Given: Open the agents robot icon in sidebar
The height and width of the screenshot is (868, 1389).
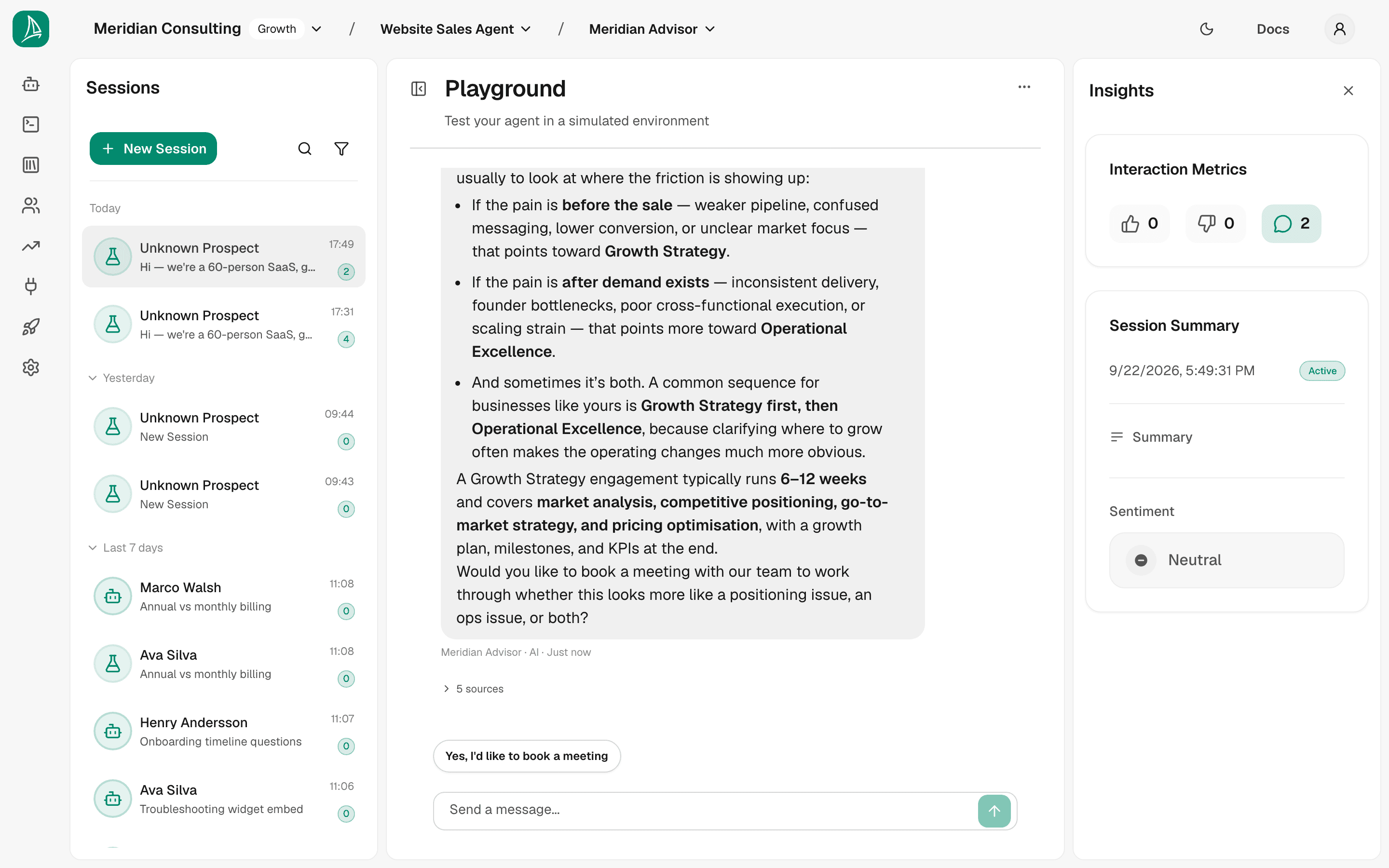Looking at the screenshot, I should [x=31, y=84].
